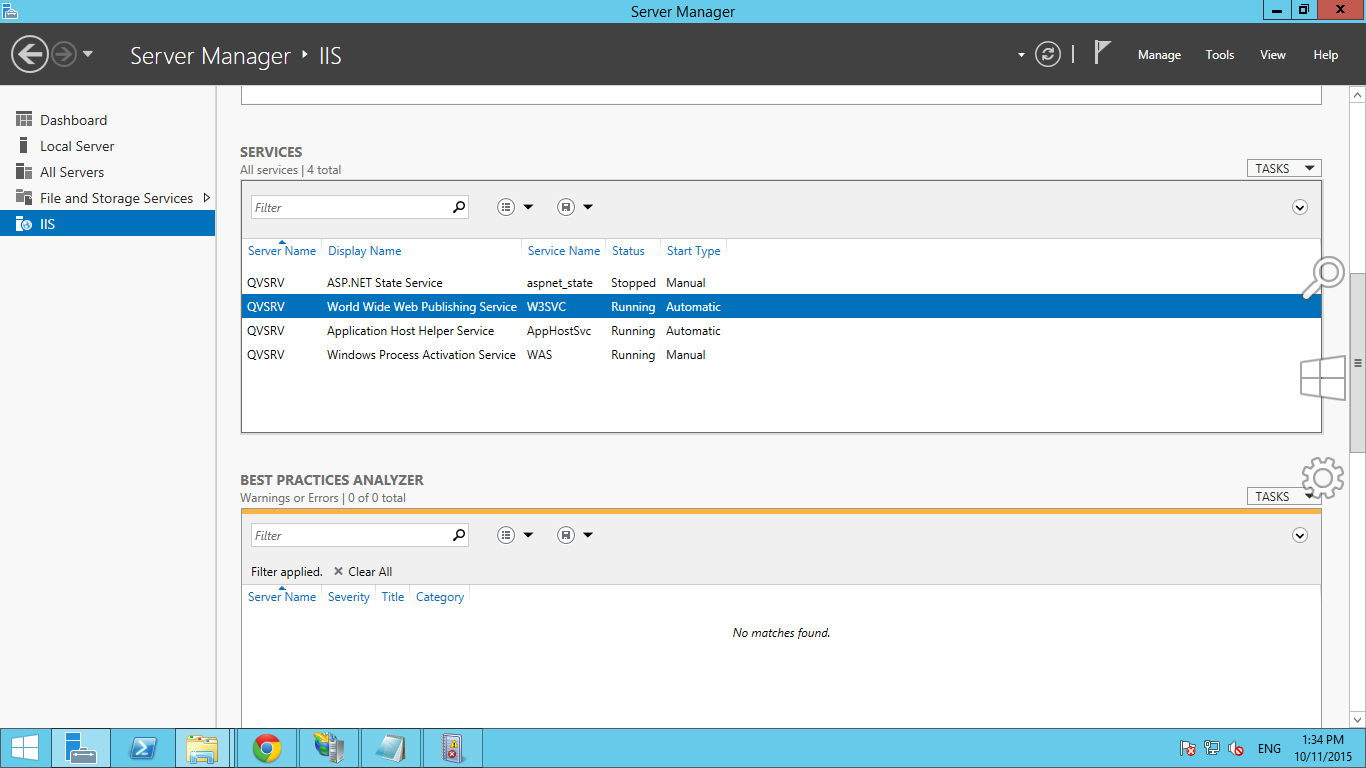Image resolution: width=1366 pixels, height=768 pixels.
Task: Open Services save query dropdown arrow
Action: (588, 207)
